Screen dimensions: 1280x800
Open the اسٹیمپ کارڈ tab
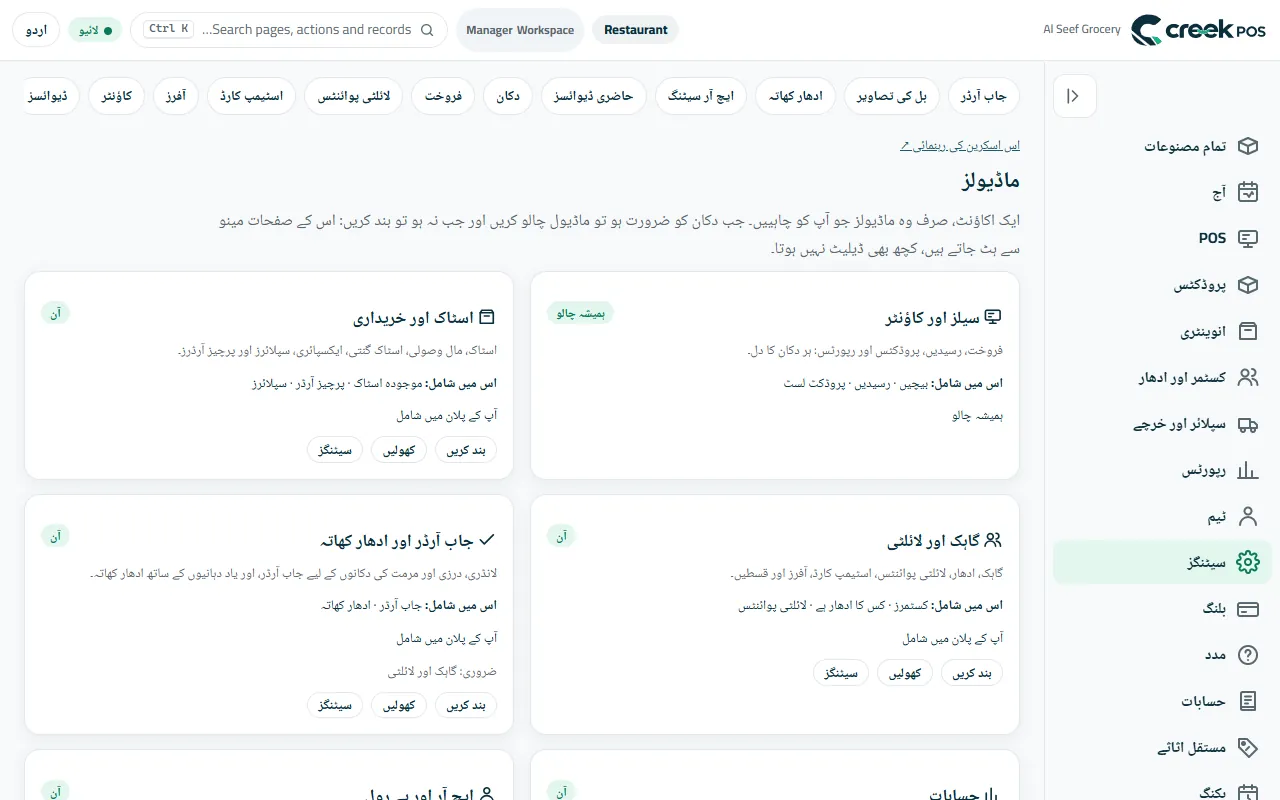251,96
